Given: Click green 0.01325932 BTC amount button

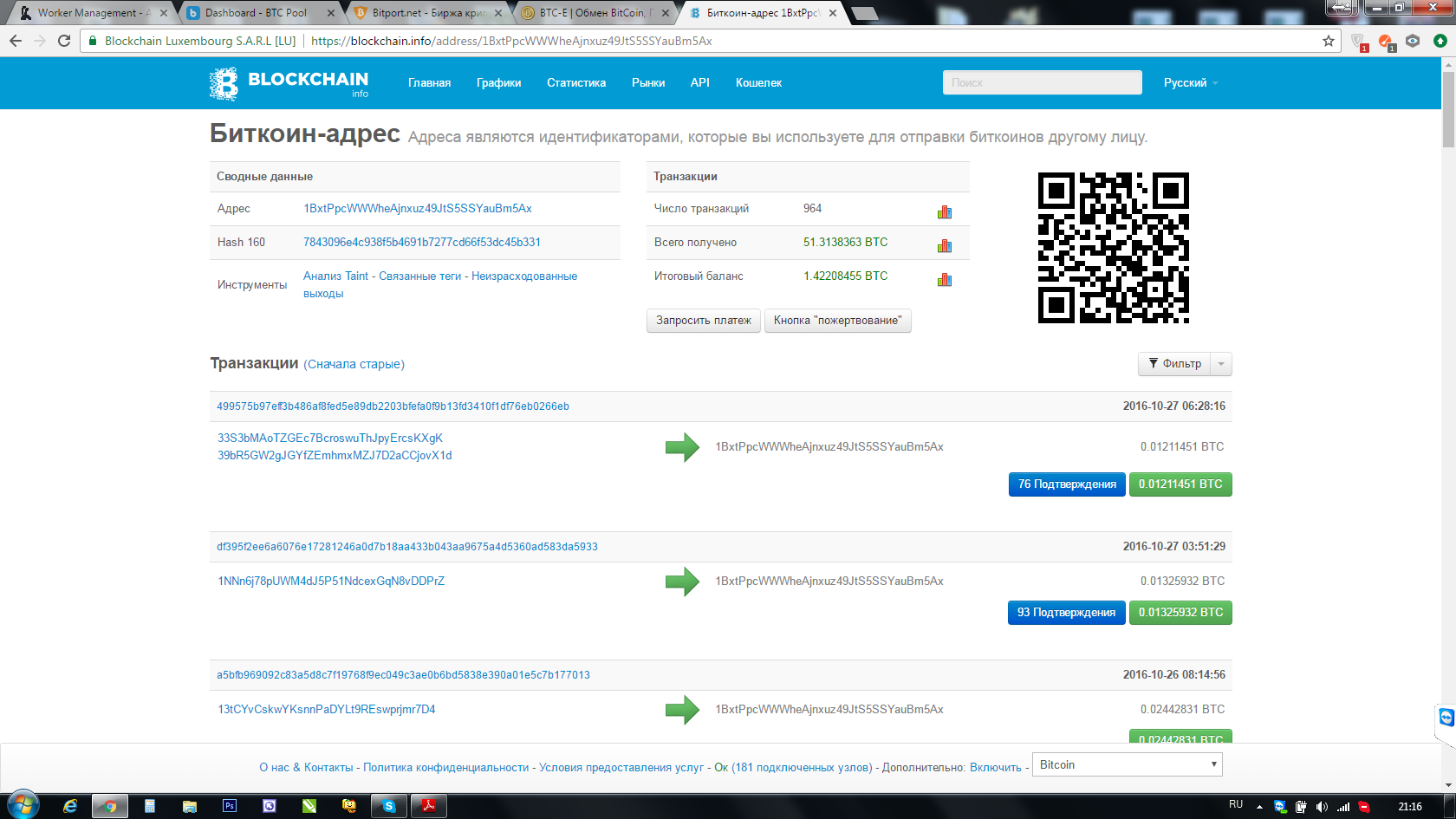Looking at the screenshot, I should click(1180, 613).
